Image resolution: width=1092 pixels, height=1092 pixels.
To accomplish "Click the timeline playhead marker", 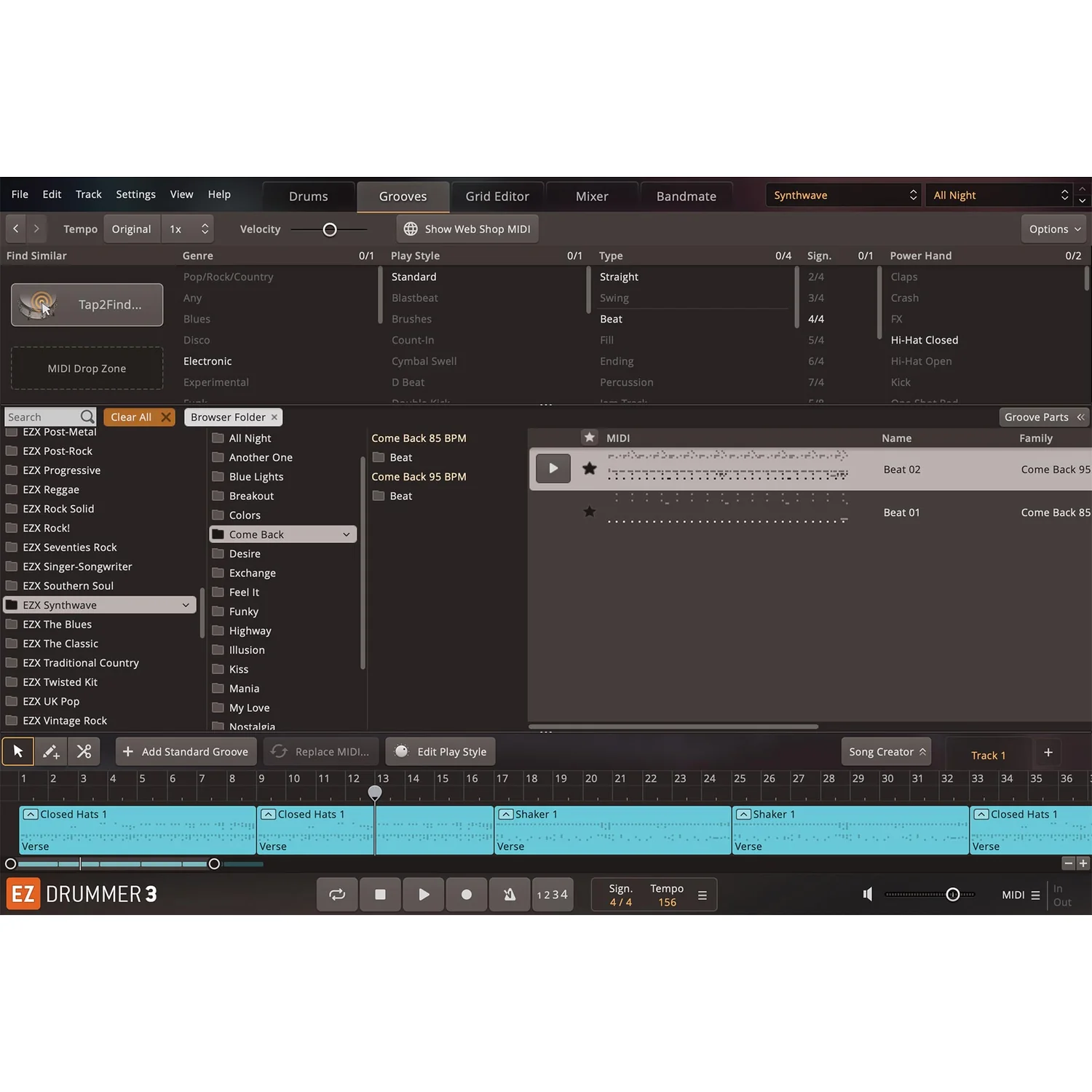I will [x=375, y=792].
